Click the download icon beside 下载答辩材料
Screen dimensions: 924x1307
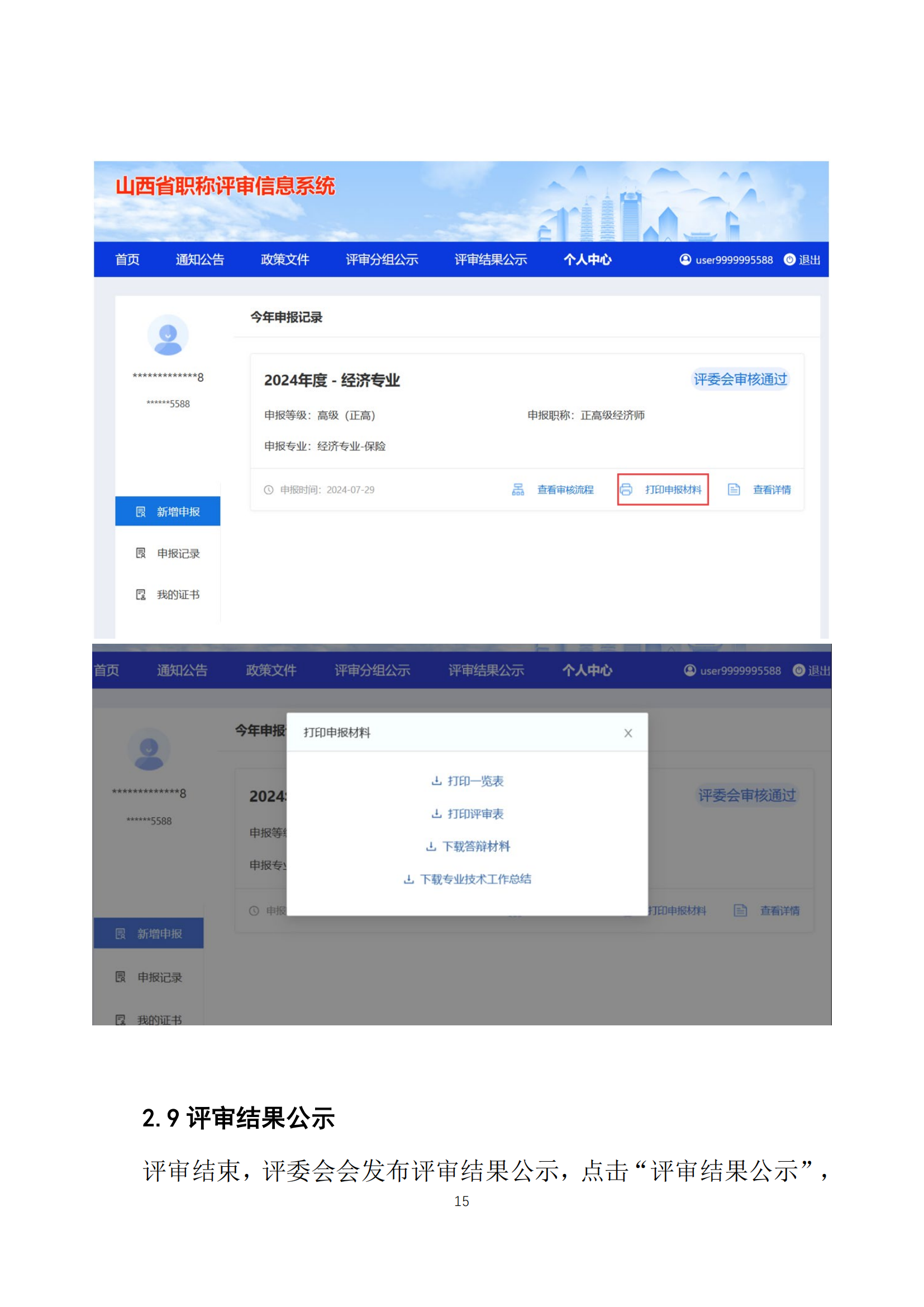pos(431,847)
